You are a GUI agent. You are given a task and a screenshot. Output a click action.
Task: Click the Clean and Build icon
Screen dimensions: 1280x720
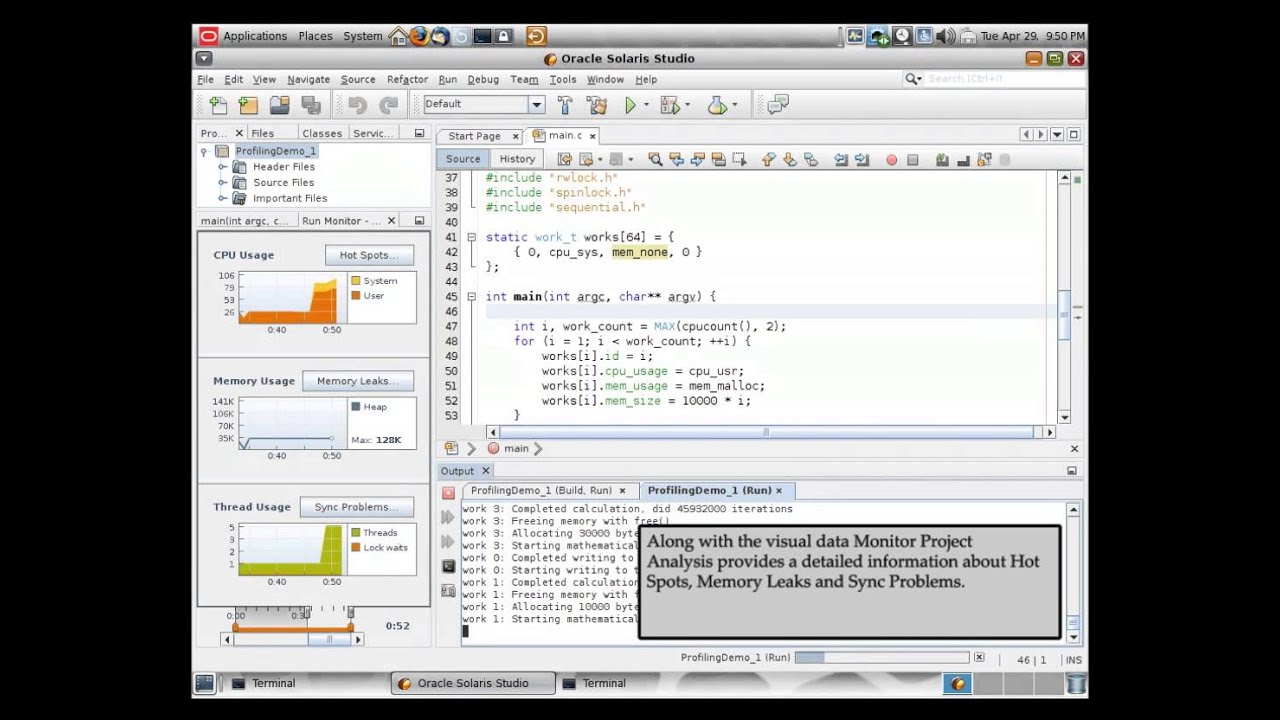point(597,105)
